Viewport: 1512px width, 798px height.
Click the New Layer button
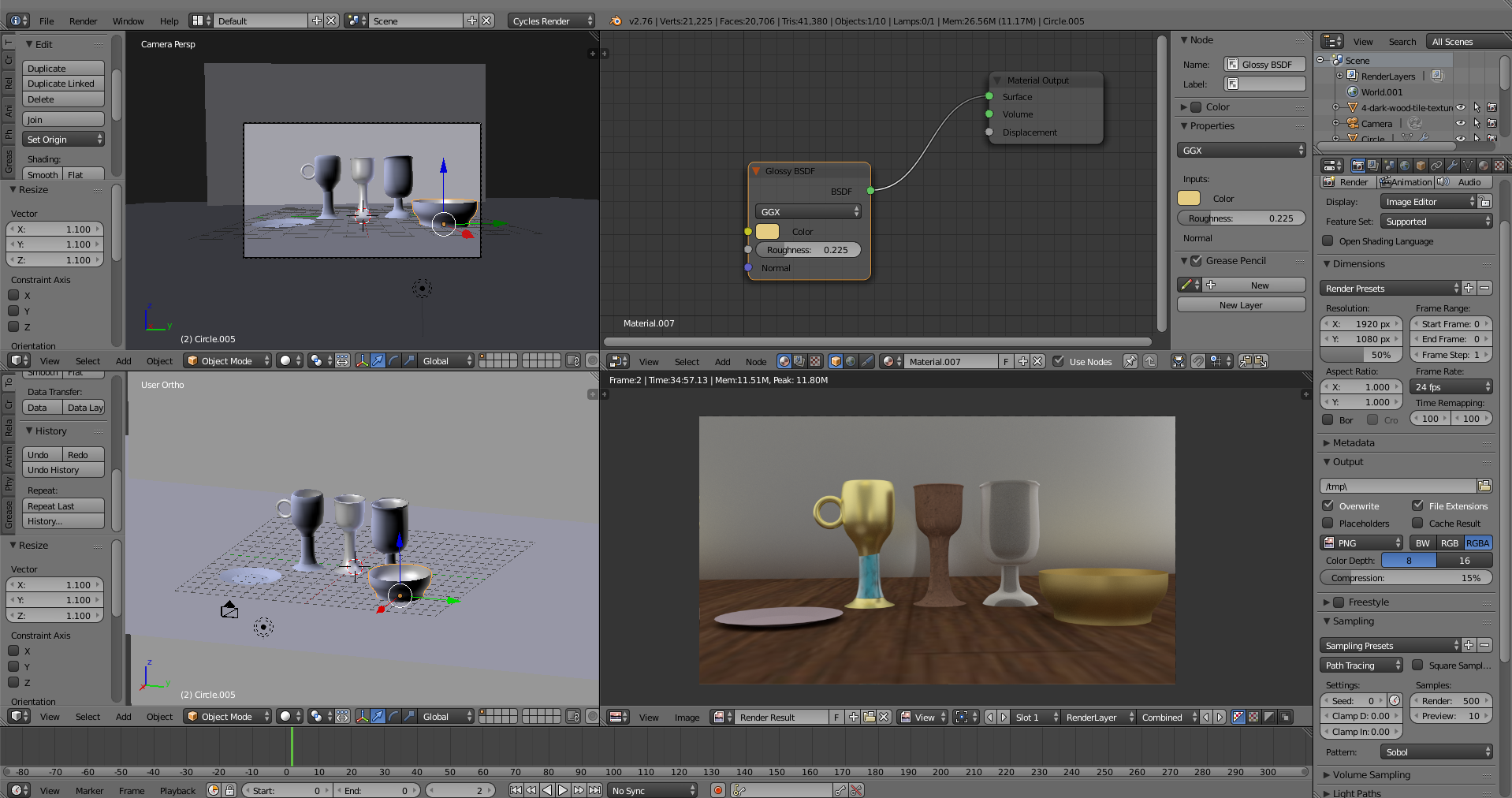[x=1241, y=305]
